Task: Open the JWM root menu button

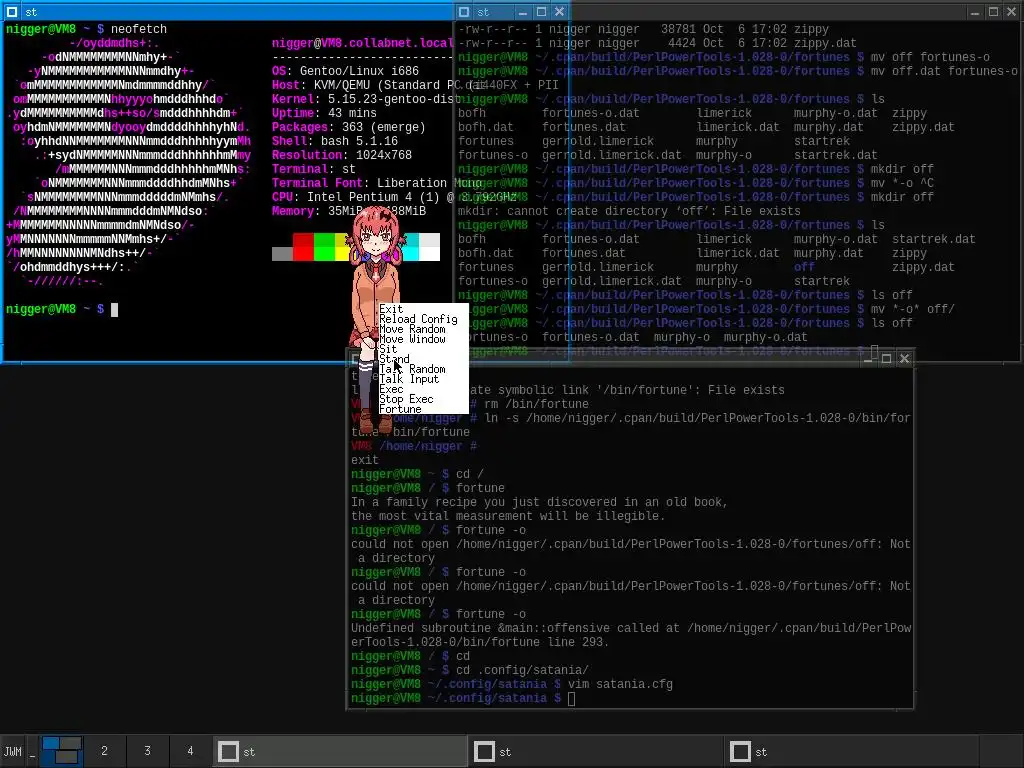Action: pos(12,751)
